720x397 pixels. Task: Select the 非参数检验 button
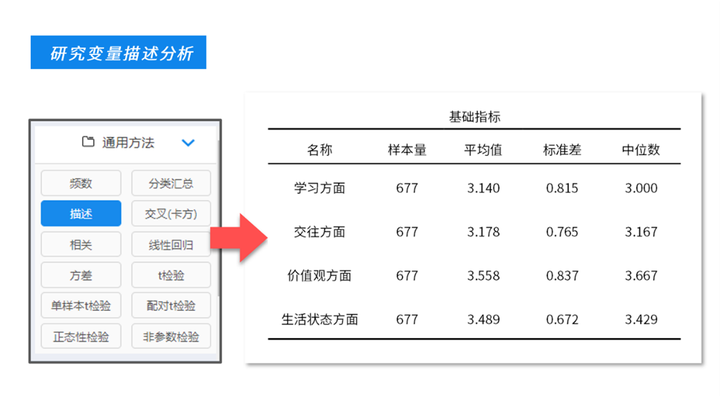(x=171, y=336)
